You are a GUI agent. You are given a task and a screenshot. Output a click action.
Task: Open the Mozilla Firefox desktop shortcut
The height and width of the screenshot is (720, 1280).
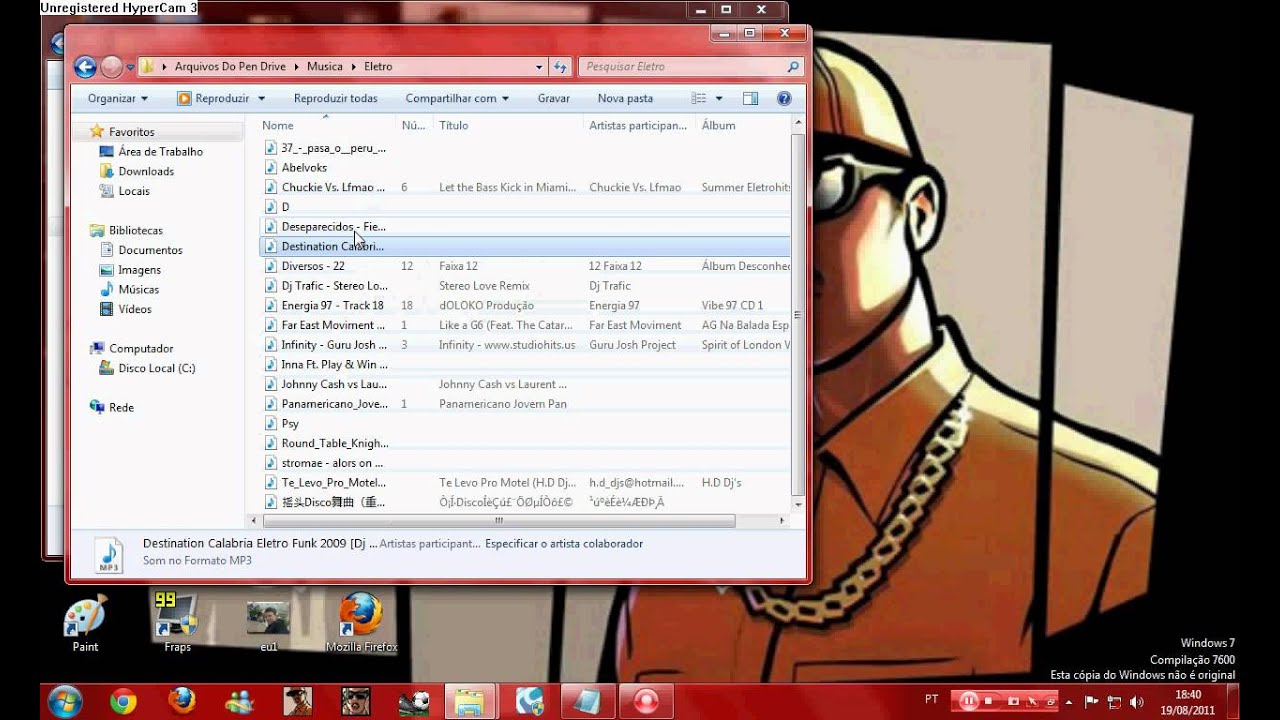[x=361, y=622]
